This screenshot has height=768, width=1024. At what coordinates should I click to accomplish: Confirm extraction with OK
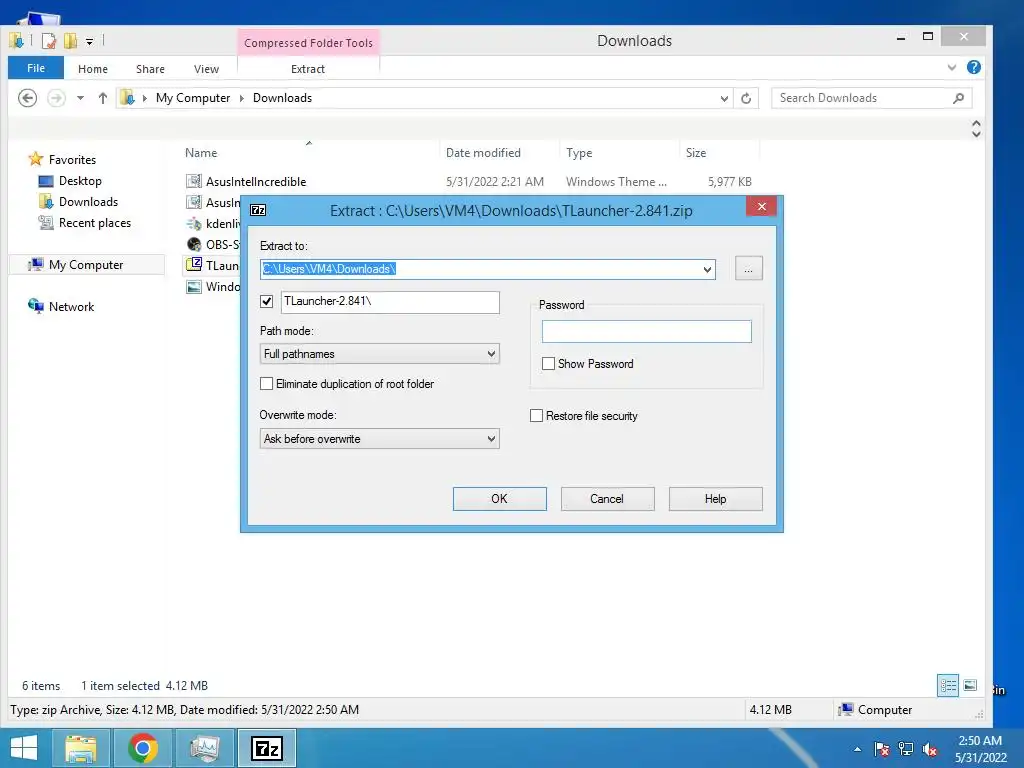[500, 499]
